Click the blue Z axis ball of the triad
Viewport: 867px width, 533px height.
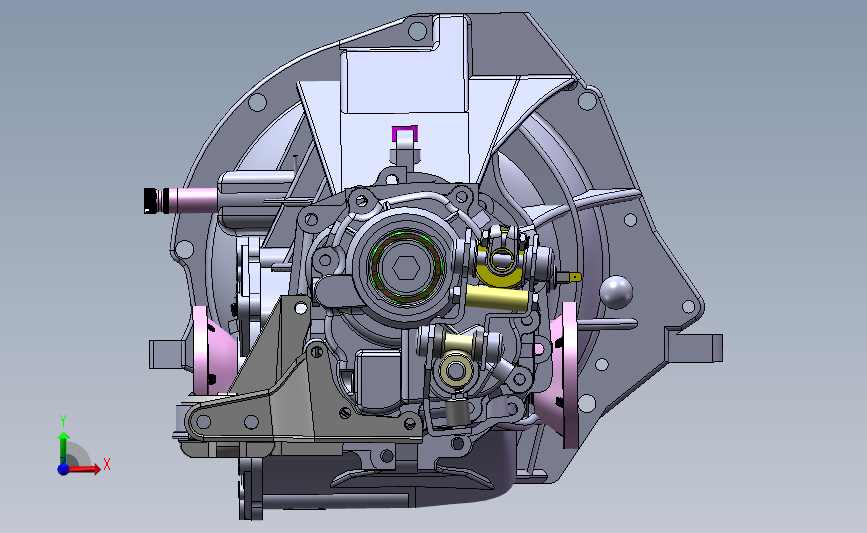pyautogui.click(x=63, y=469)
